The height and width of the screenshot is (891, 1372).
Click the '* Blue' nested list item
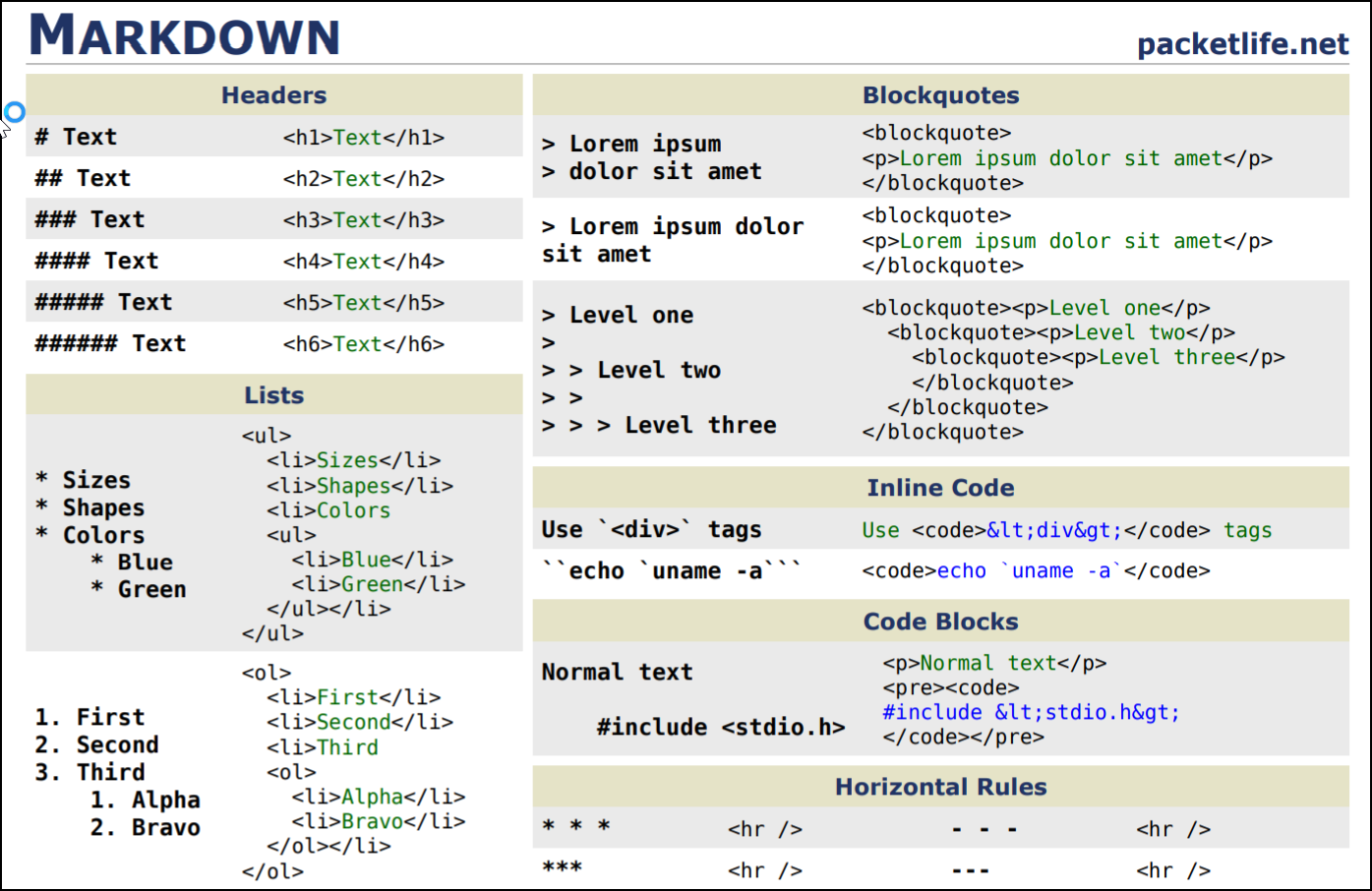131,562
